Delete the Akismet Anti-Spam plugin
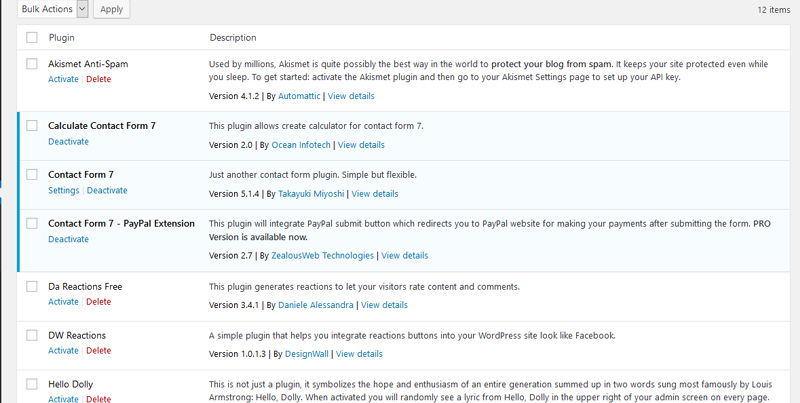 click(98, 79)
